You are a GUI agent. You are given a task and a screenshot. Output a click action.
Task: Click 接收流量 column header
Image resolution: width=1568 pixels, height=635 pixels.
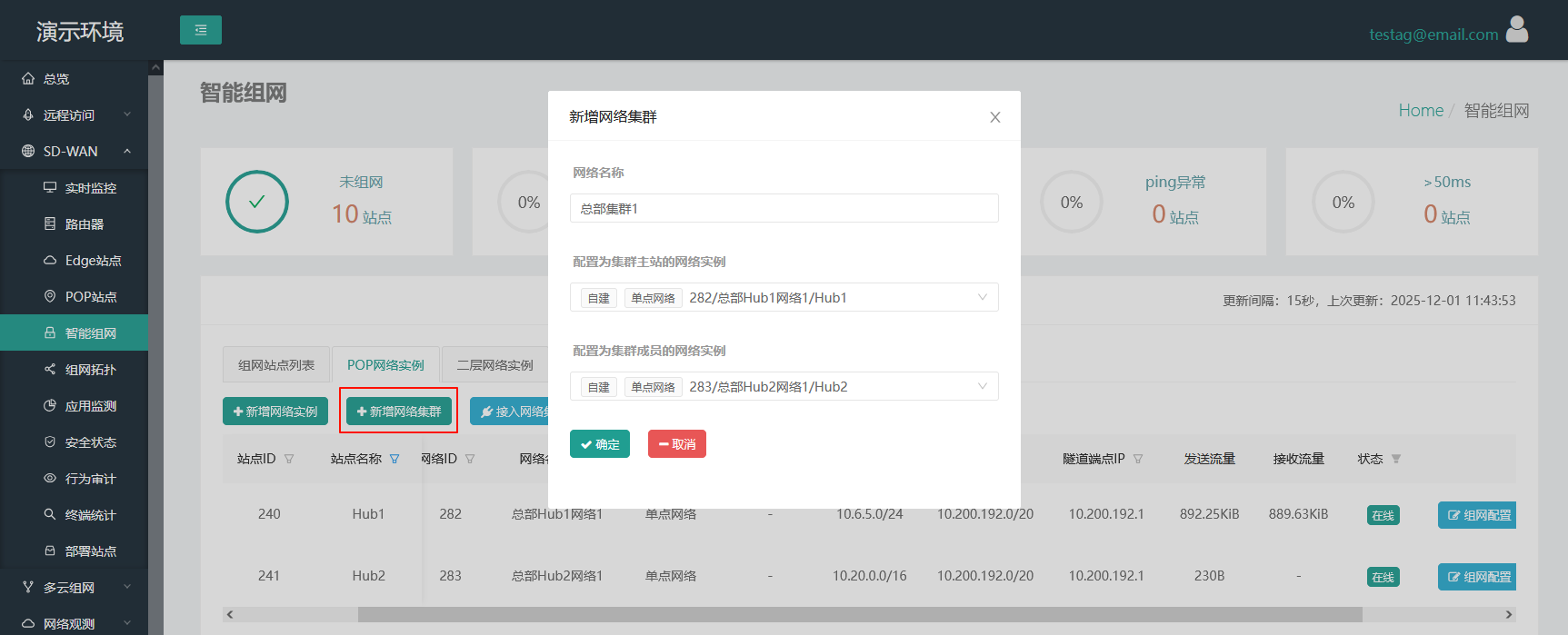click(1298, 459)
